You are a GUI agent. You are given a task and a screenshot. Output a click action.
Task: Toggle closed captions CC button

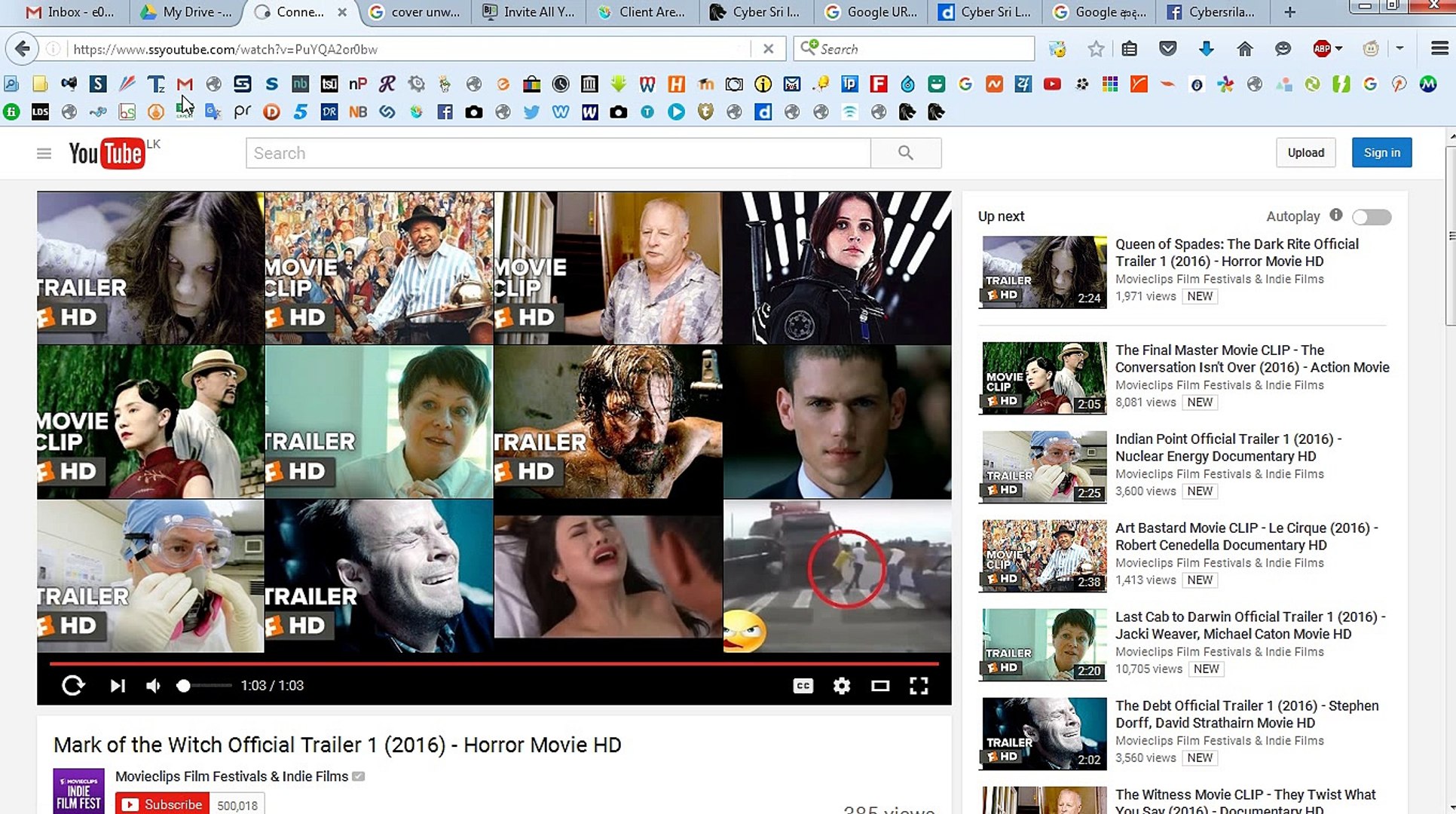[803, 685]
